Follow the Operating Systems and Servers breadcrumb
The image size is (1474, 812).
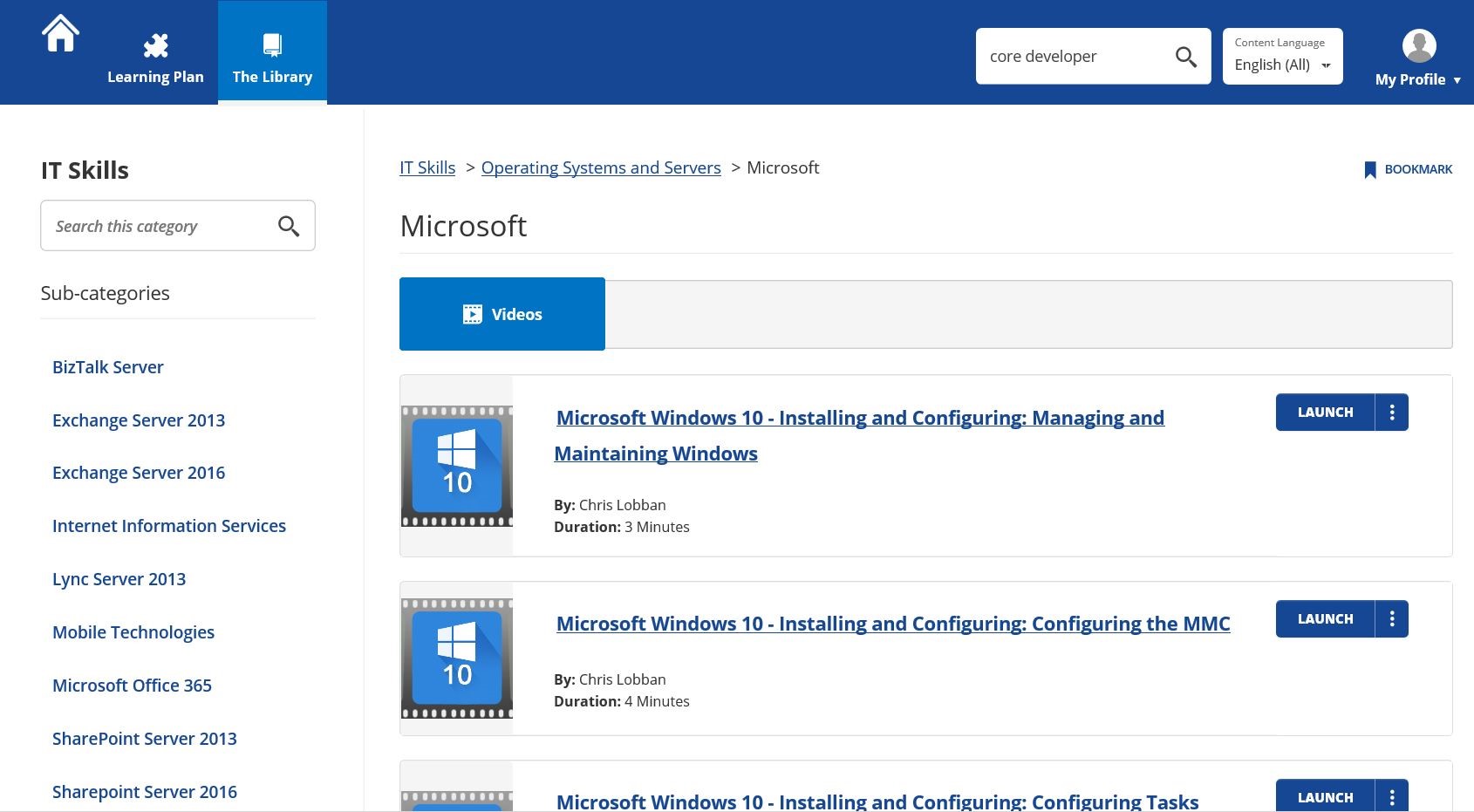coord(601,167)
